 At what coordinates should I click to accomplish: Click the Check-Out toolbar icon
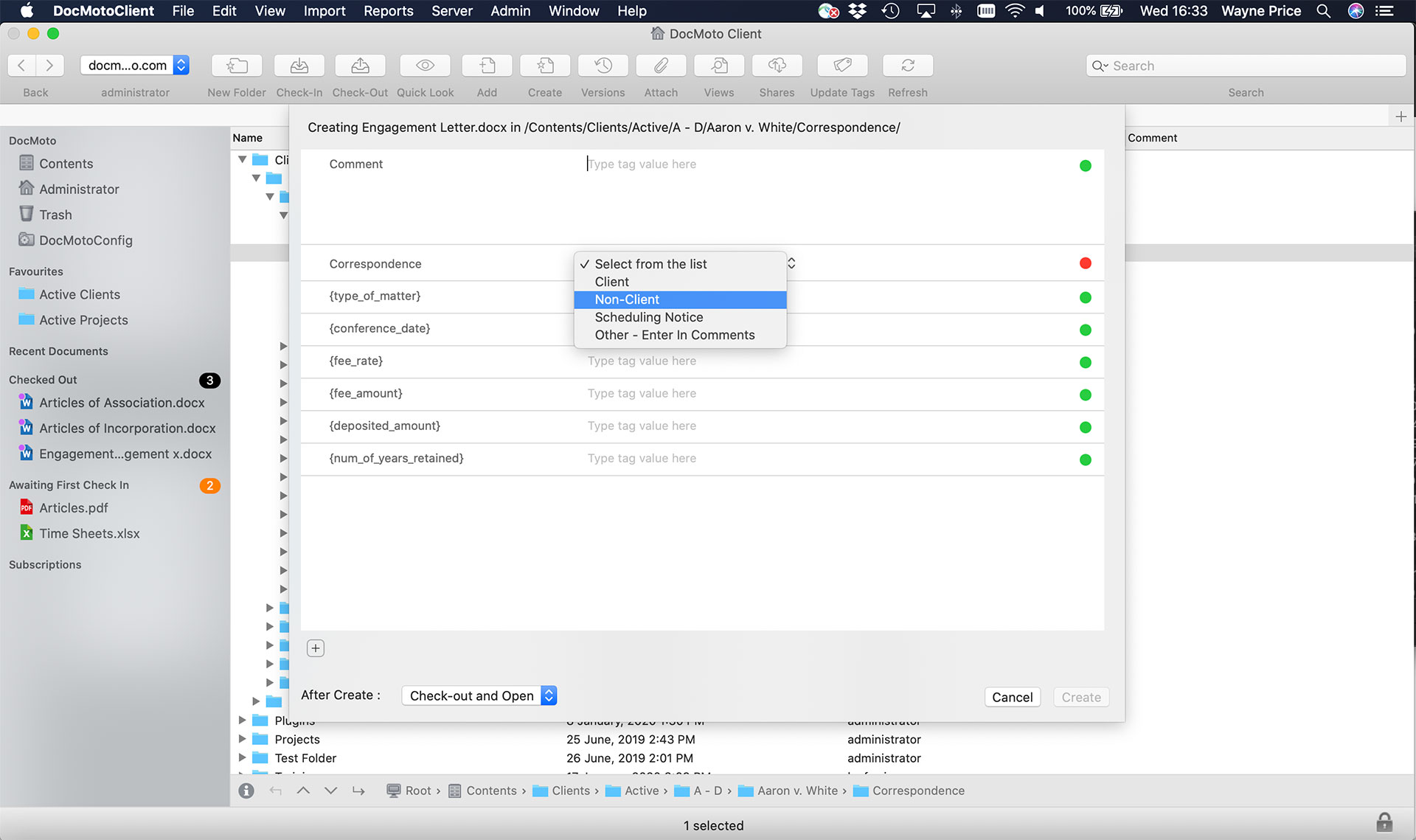(x=360, y=66)
